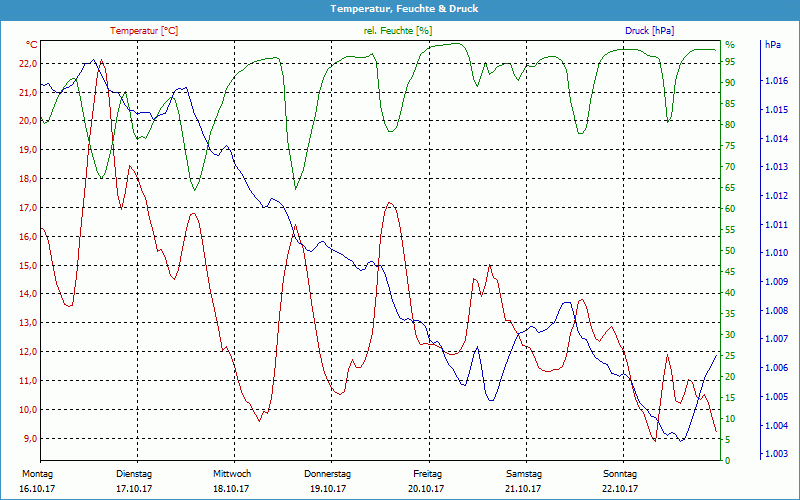Click the 21,0 temperature axis value
Viewport: 800px width, 500px height.
[28, 92]
